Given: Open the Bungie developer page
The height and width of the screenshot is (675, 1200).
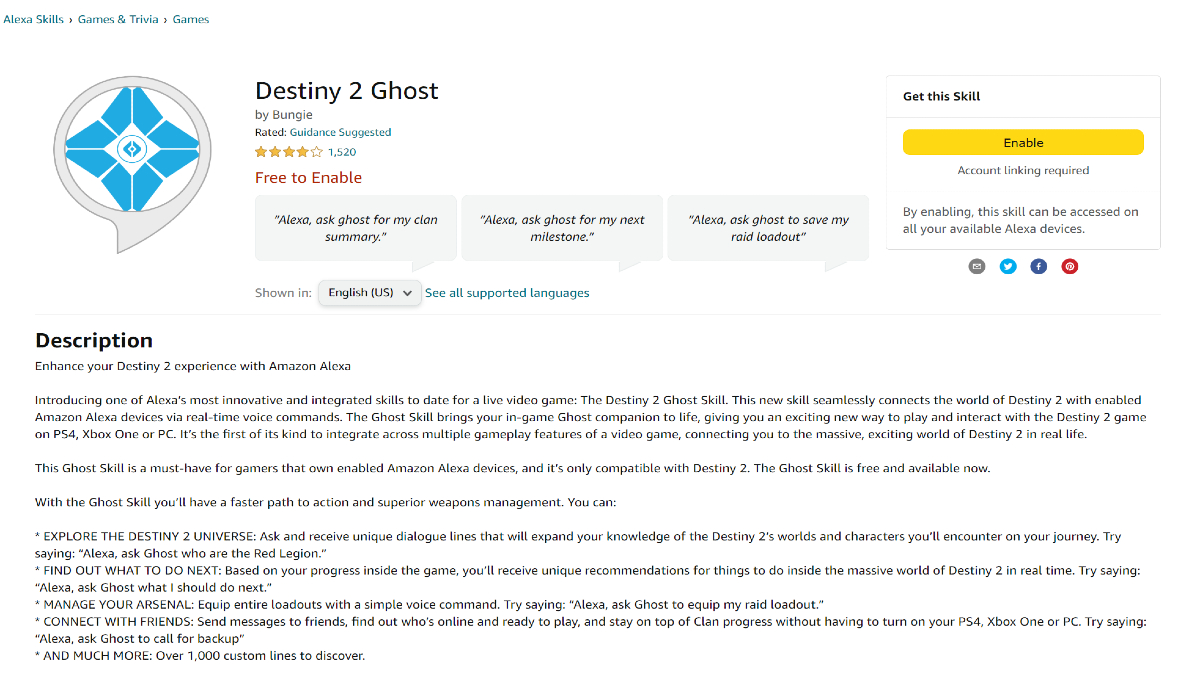Looking at the screenshot, I should click(x=292, y=114).
